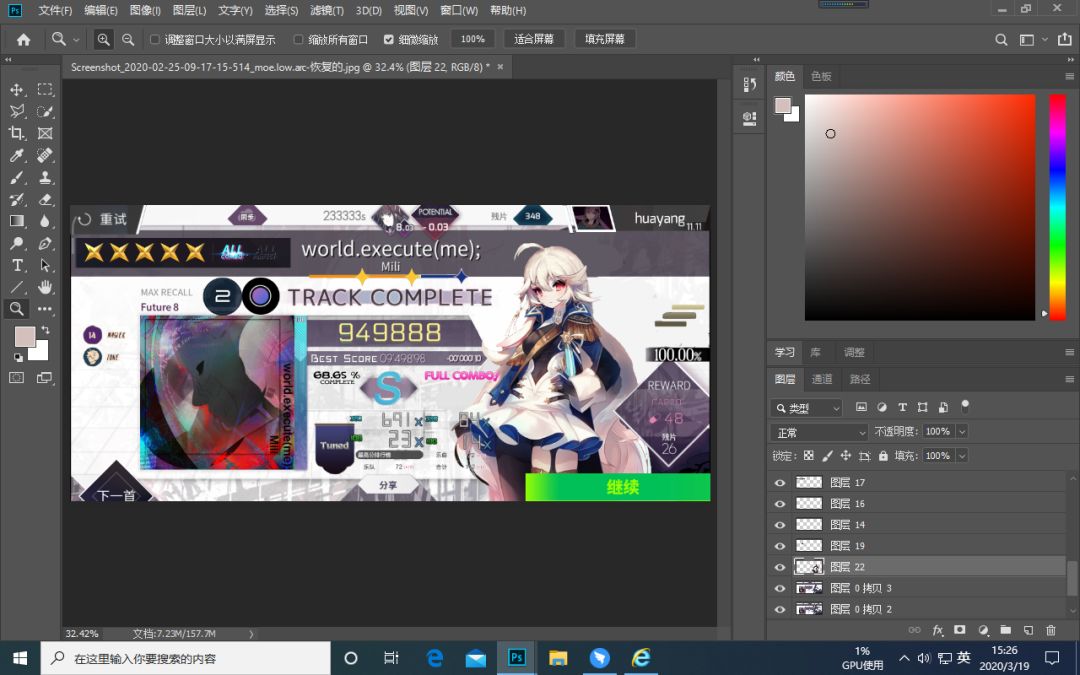The width and height of the screenshot is (1080, 675).
Task: Click the 适合屏幕 button
Action: coord(534,39)
